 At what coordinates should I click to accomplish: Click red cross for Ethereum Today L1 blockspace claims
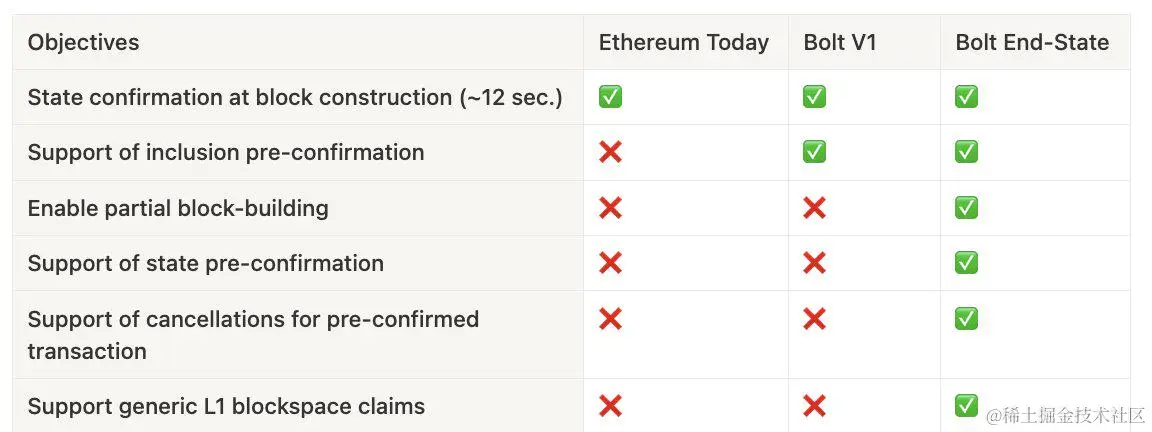[x=610, y=406]
